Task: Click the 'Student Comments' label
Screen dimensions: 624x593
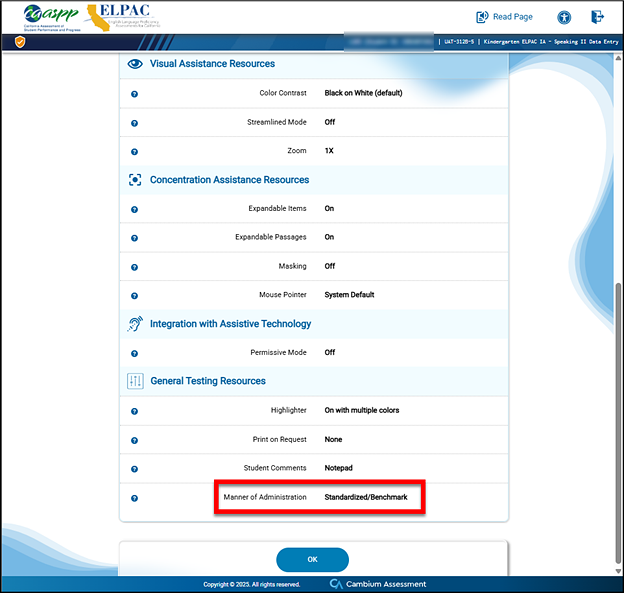Action: (x=275, y=468)
